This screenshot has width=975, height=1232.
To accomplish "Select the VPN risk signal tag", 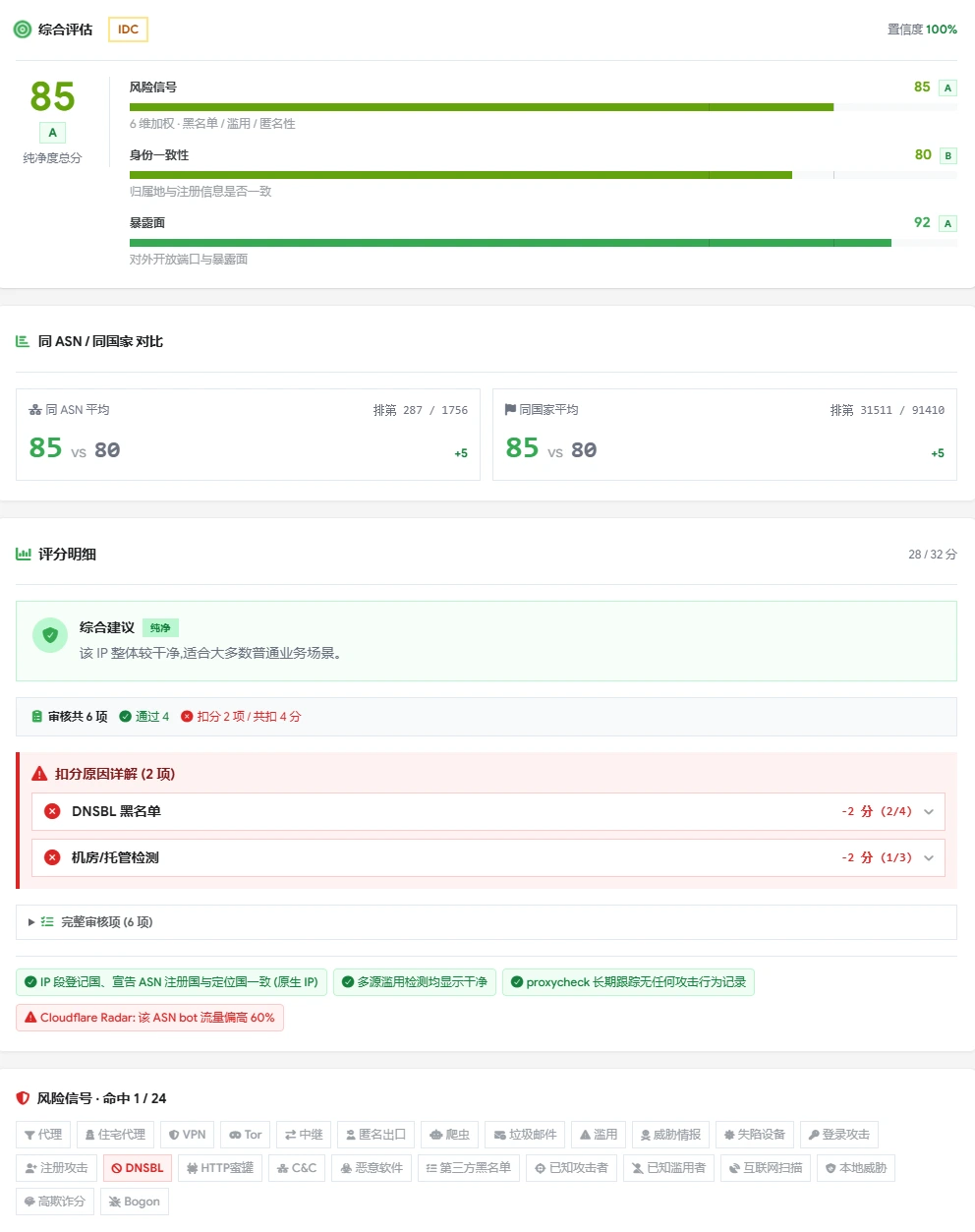I will pyautogui.click(x=187, y=1135).
